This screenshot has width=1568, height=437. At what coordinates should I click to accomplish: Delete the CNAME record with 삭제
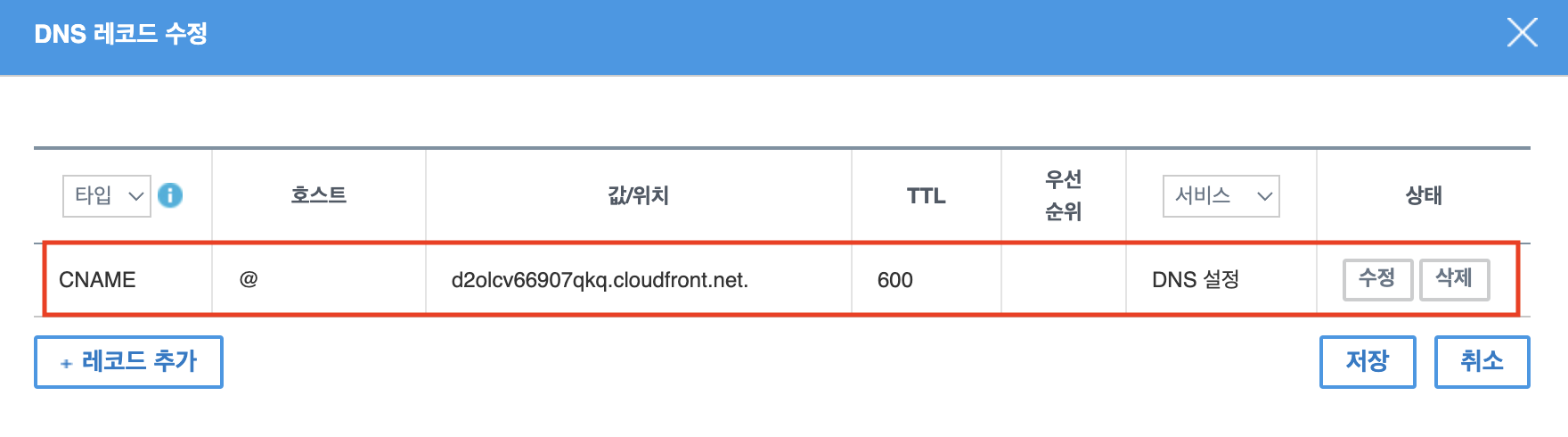click(1454, 279)
